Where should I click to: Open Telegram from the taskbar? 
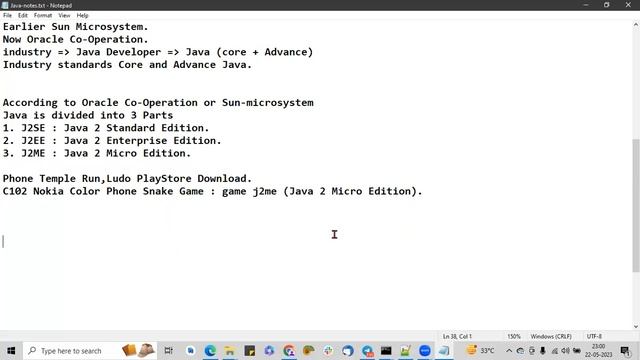coord(367,351)
